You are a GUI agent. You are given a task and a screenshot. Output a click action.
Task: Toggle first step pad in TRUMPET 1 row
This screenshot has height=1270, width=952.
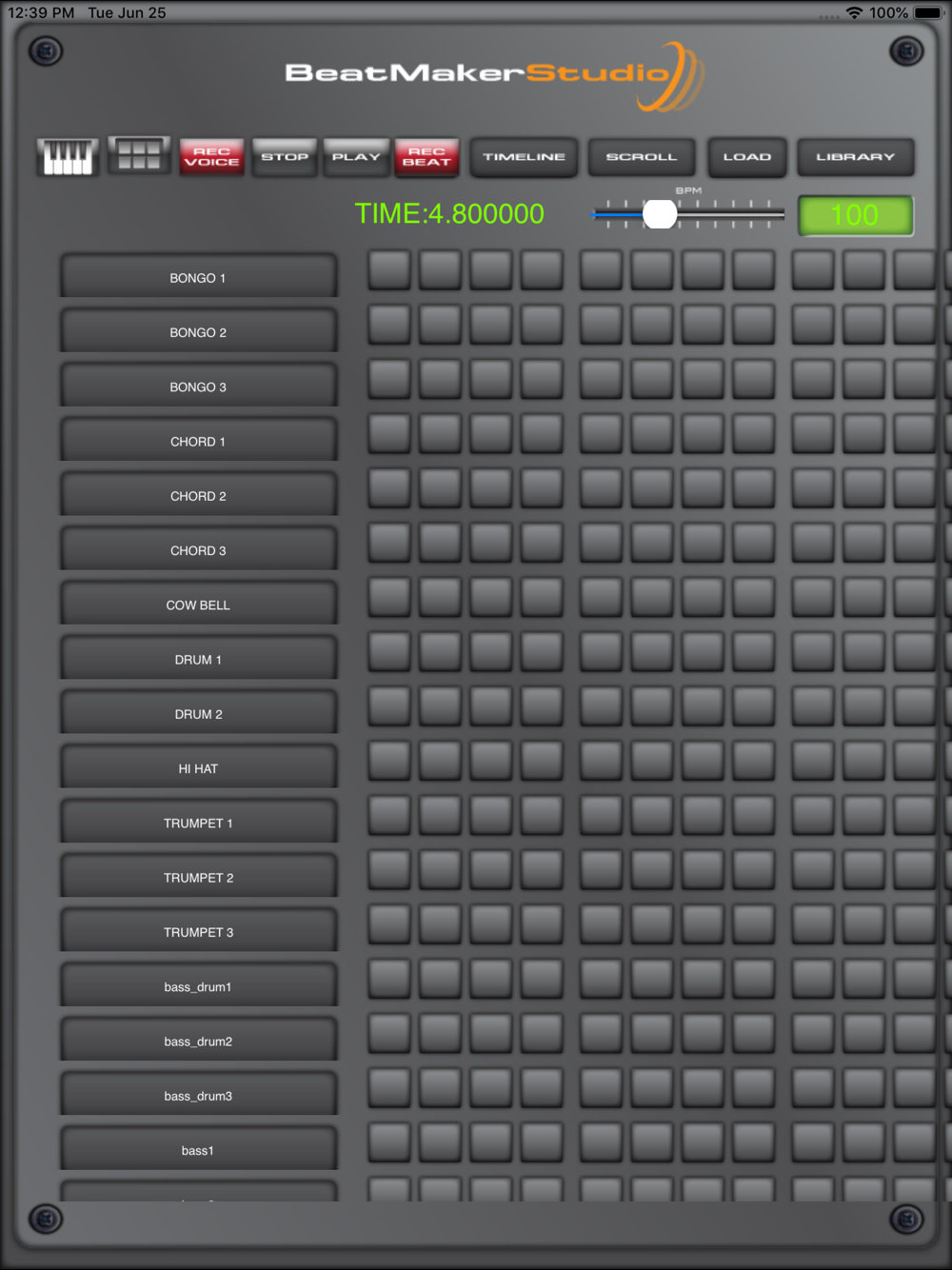click(x=389, y=815)
